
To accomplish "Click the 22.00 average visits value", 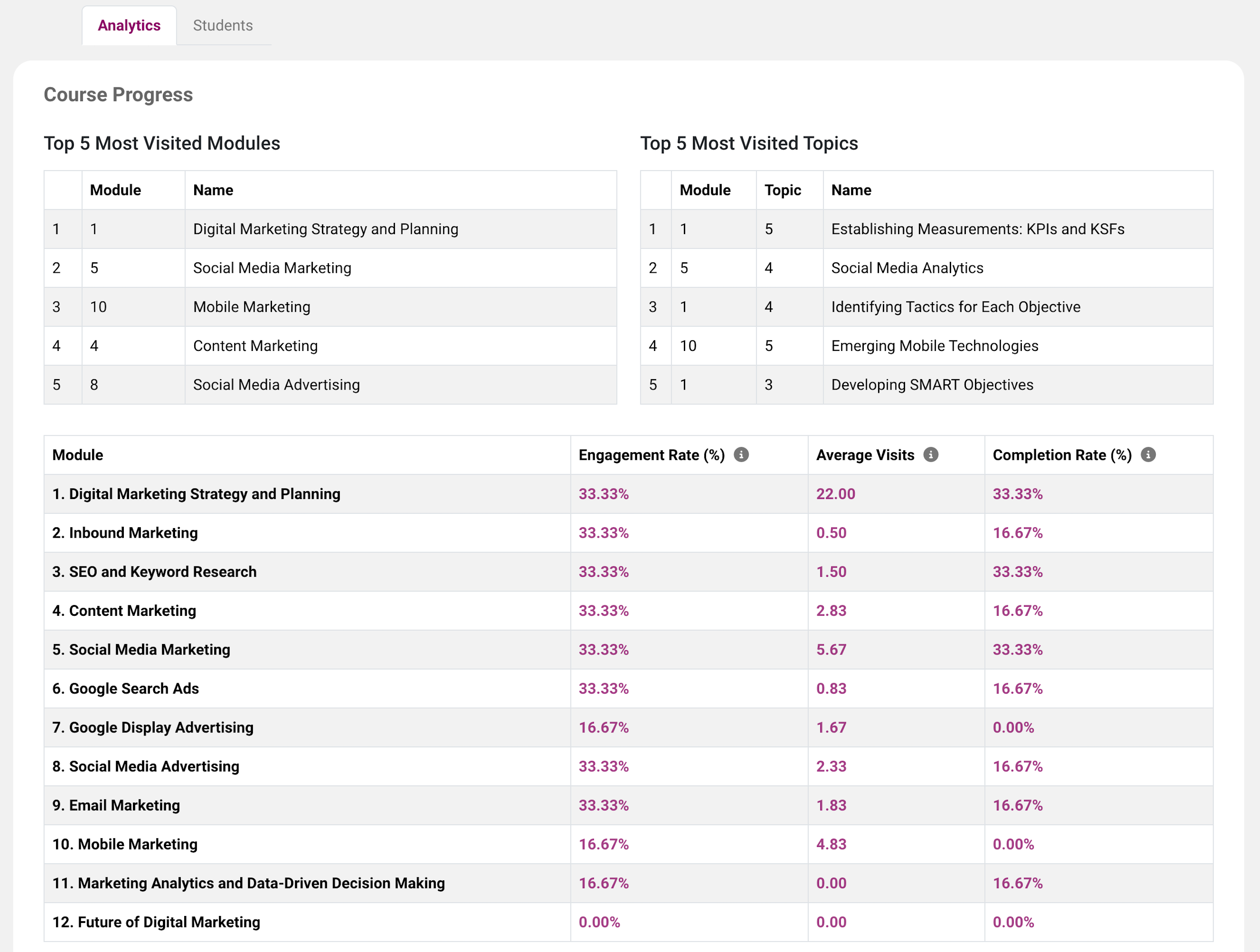I will [x=835, y=494].
